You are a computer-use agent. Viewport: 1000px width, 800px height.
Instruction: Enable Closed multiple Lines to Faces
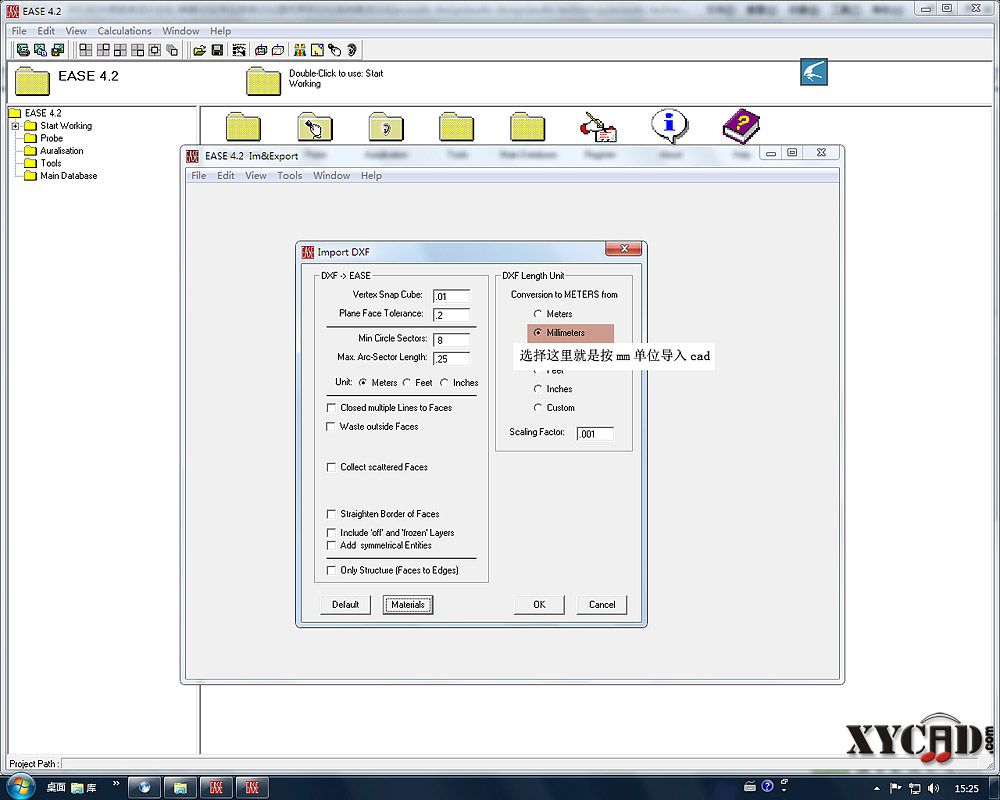click(331, 407)
